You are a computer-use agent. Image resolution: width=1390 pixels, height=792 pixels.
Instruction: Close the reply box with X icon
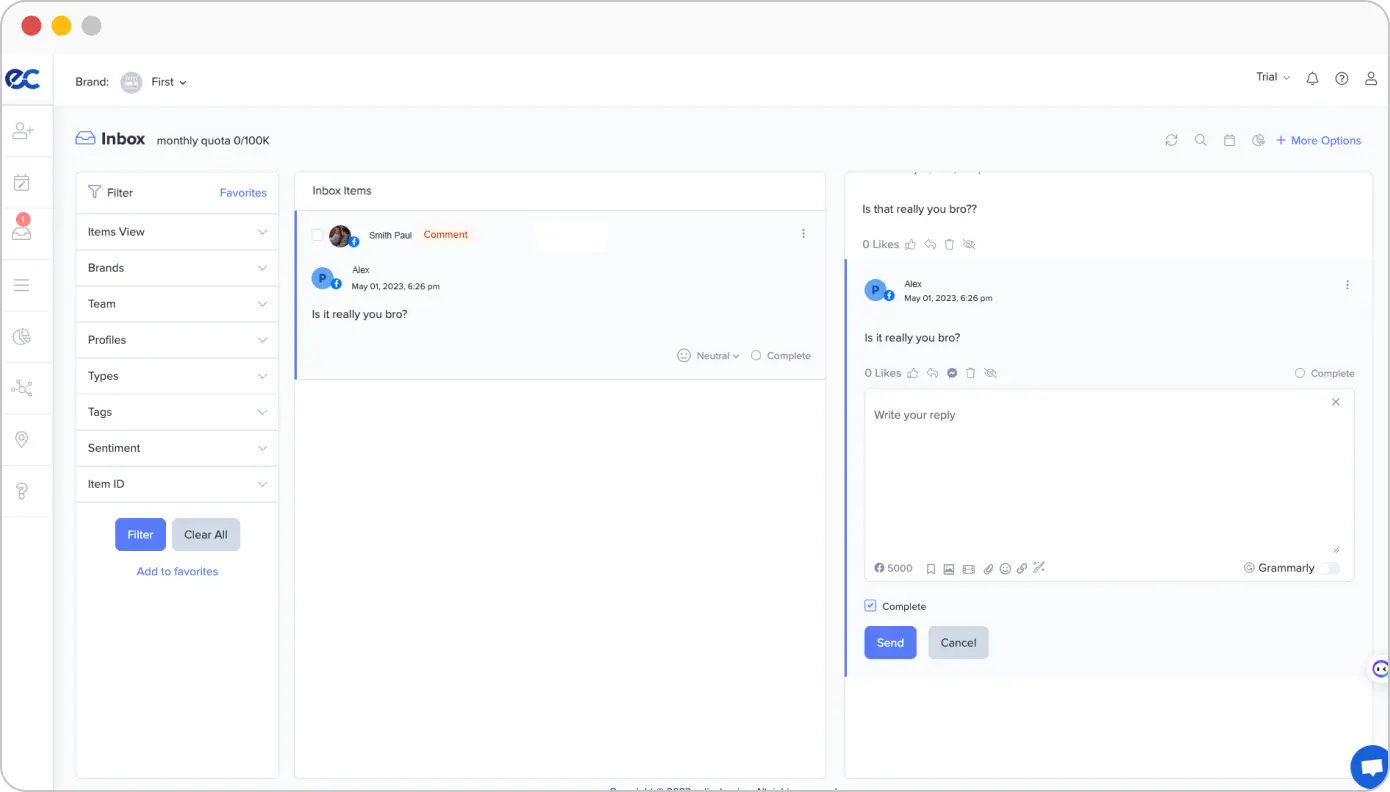click(1335, 402)
